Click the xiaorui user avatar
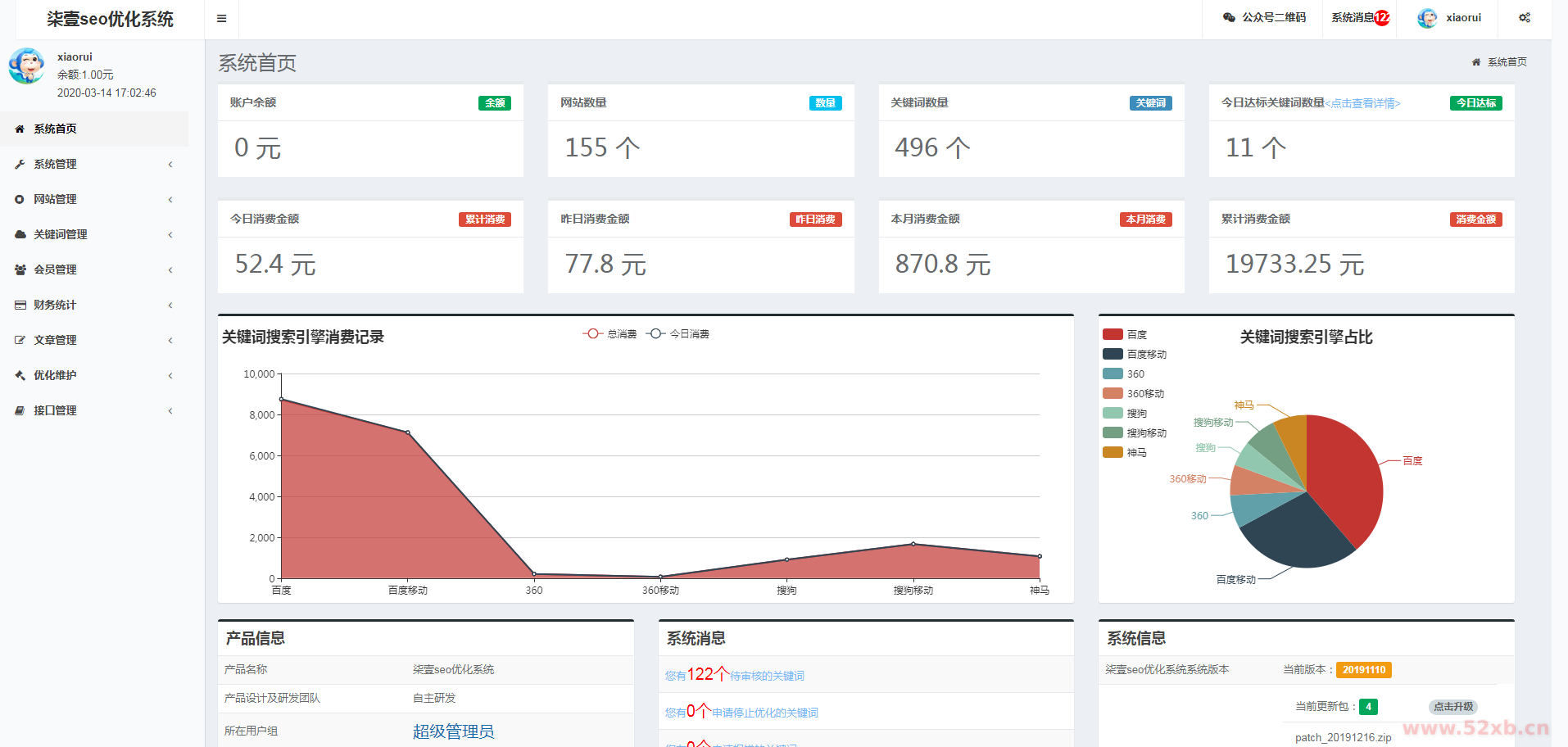Image resolution: width=1568 pixels, height=747 pixels. point(1427,17)
